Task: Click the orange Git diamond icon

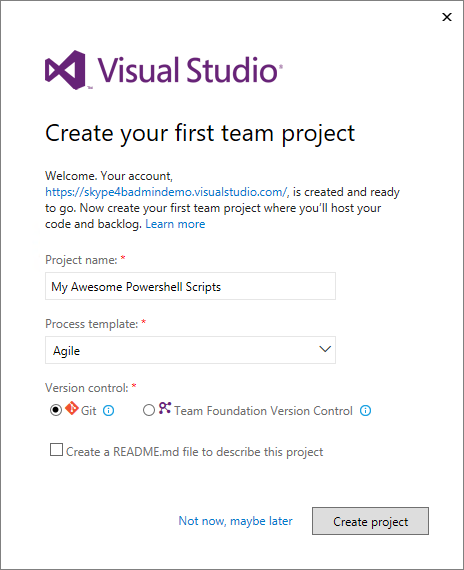Action: coord(72,408)
